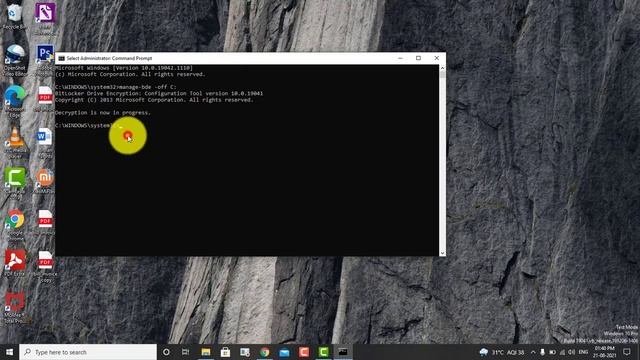
Task: Show hidden system tray icons
Action: [x=533, y=352]
